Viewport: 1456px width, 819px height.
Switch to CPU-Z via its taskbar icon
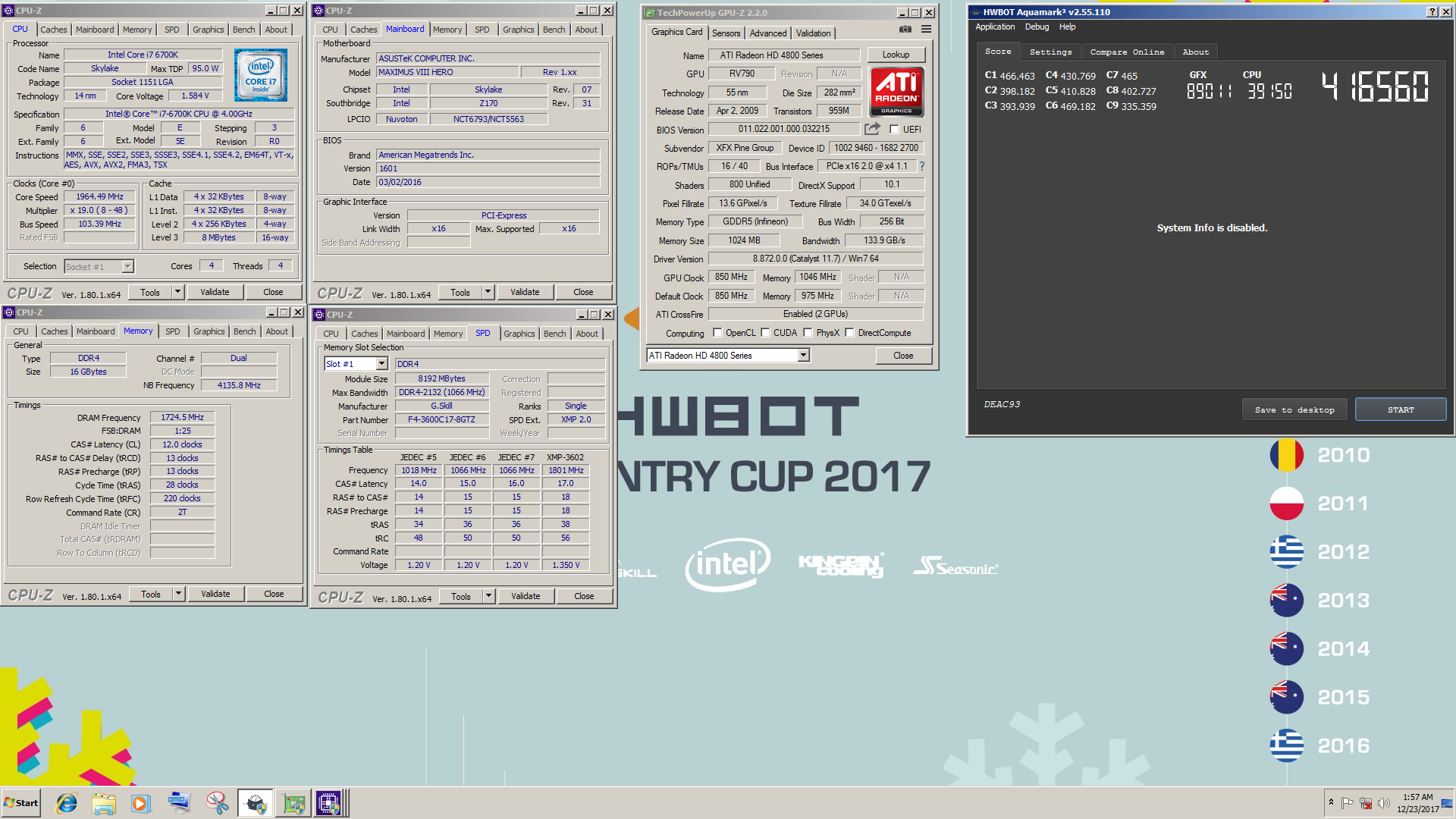(330, 803)
